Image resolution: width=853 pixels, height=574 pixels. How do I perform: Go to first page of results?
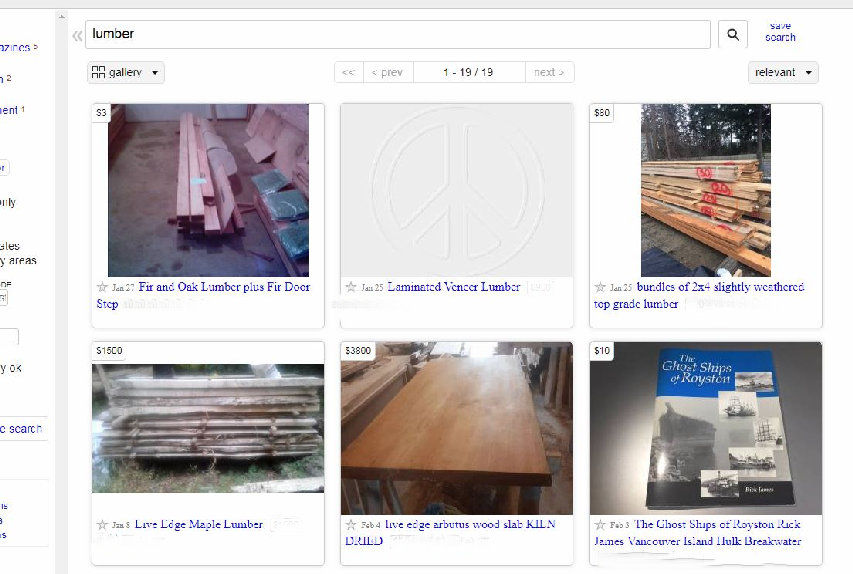(349, 72)
